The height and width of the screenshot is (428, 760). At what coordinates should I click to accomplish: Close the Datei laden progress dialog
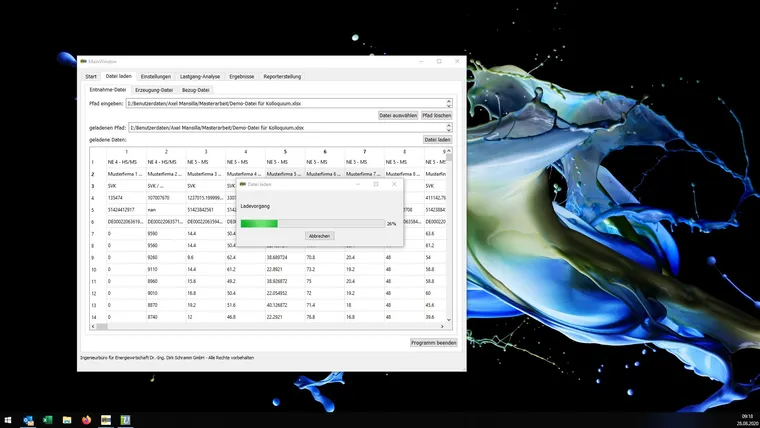pyautogui.click(x=394, y=184)
